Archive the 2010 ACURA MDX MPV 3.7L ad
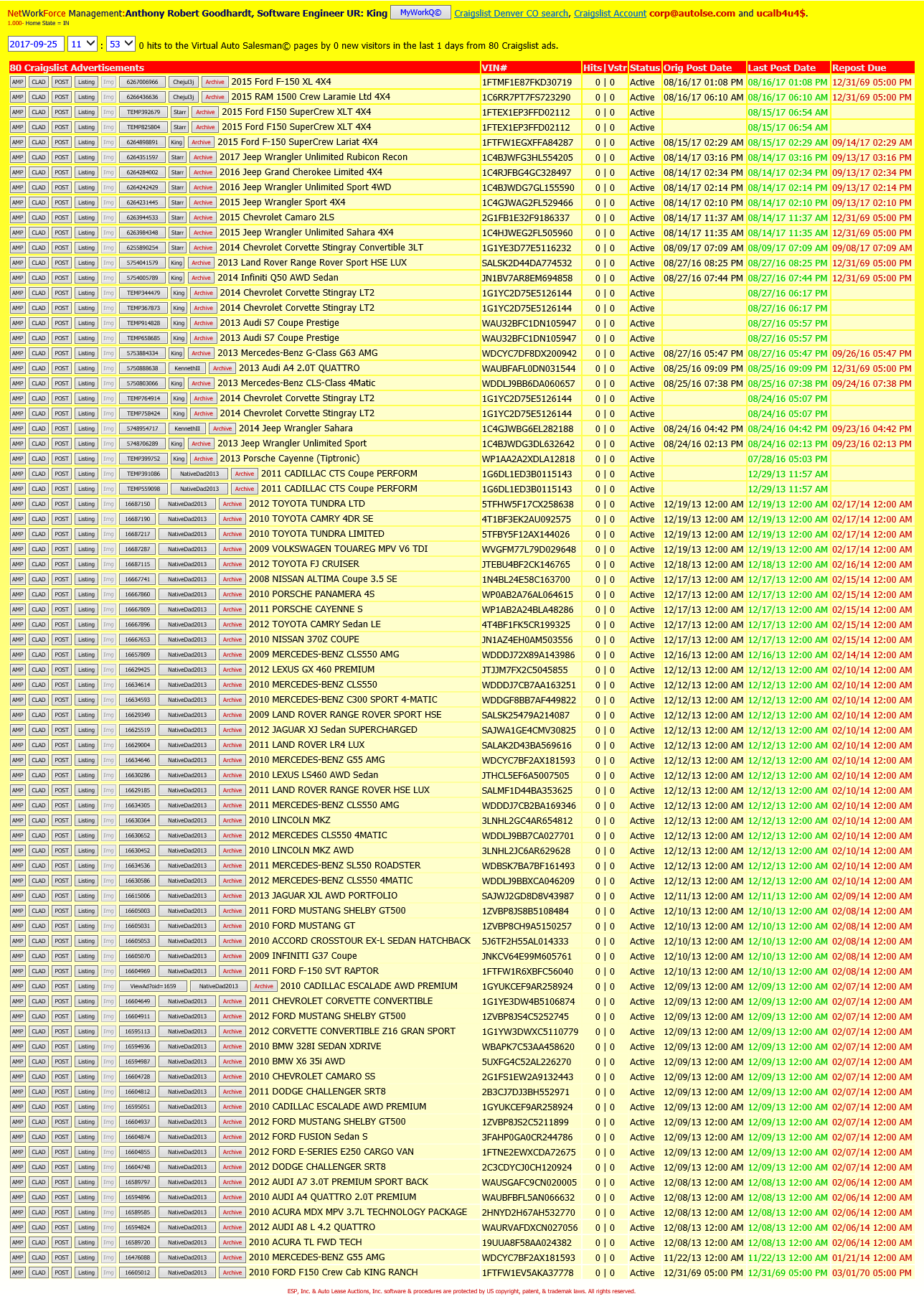 tap(232, 1212)
